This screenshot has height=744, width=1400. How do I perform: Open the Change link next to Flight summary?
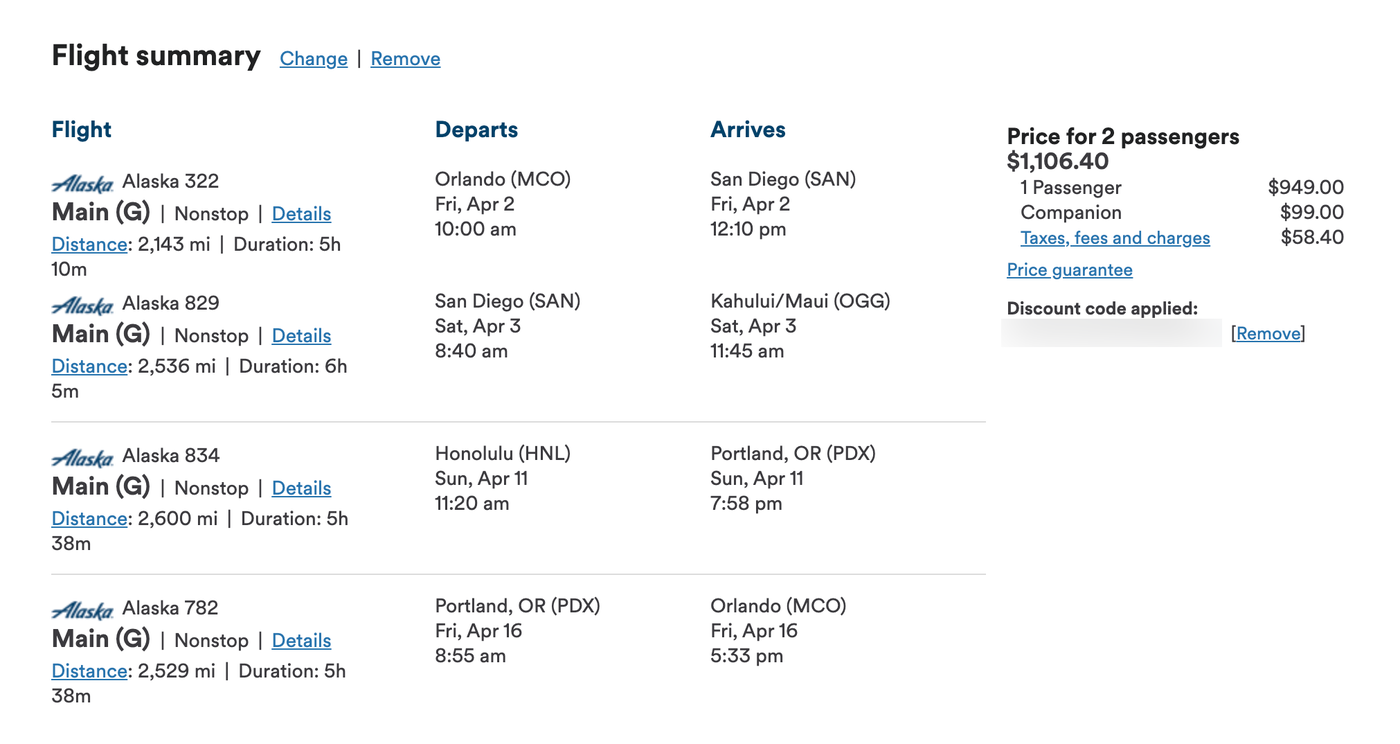click(x=314, y=59)
